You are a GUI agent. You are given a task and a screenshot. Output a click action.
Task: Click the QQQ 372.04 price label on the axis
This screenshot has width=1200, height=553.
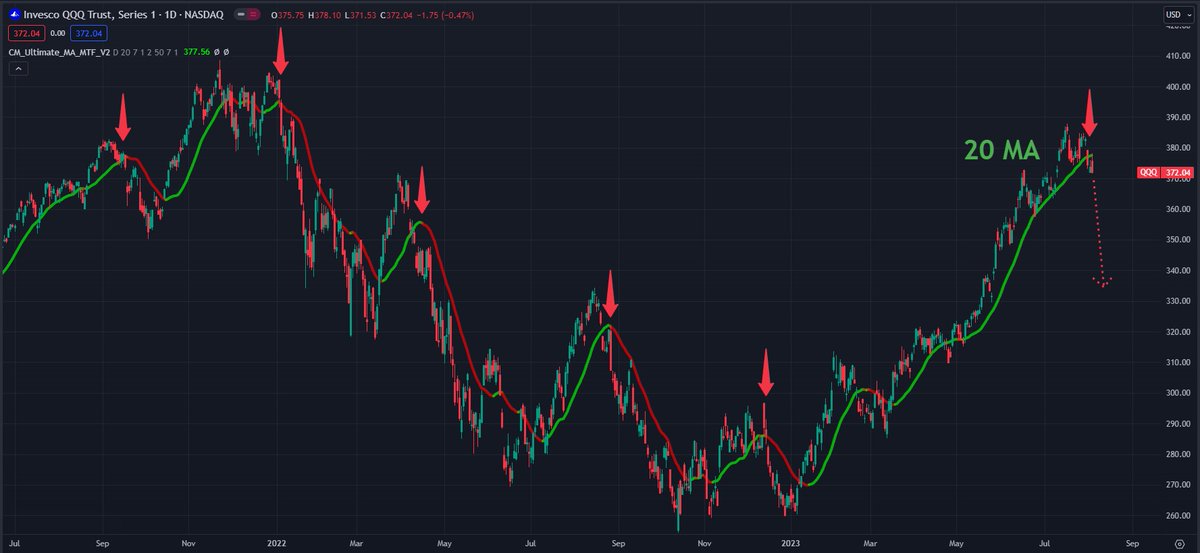click(1165, 173)
